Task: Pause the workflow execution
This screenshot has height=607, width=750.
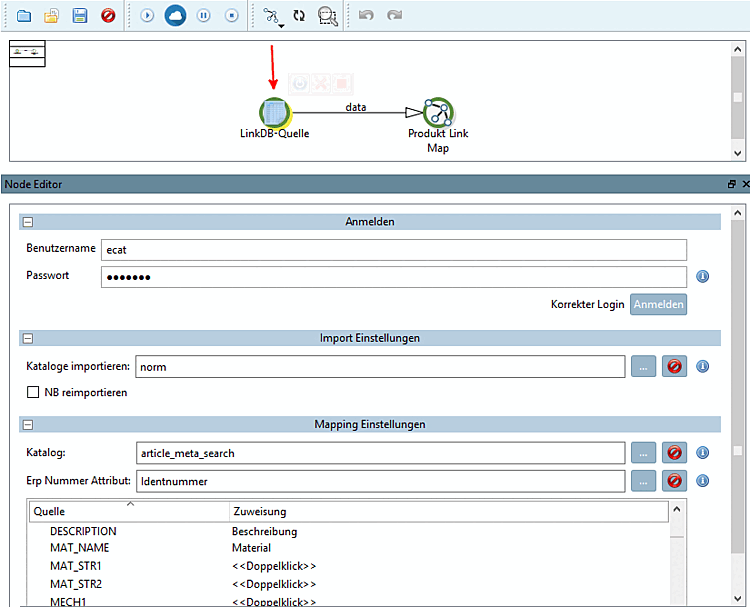Action: [203, 16]
